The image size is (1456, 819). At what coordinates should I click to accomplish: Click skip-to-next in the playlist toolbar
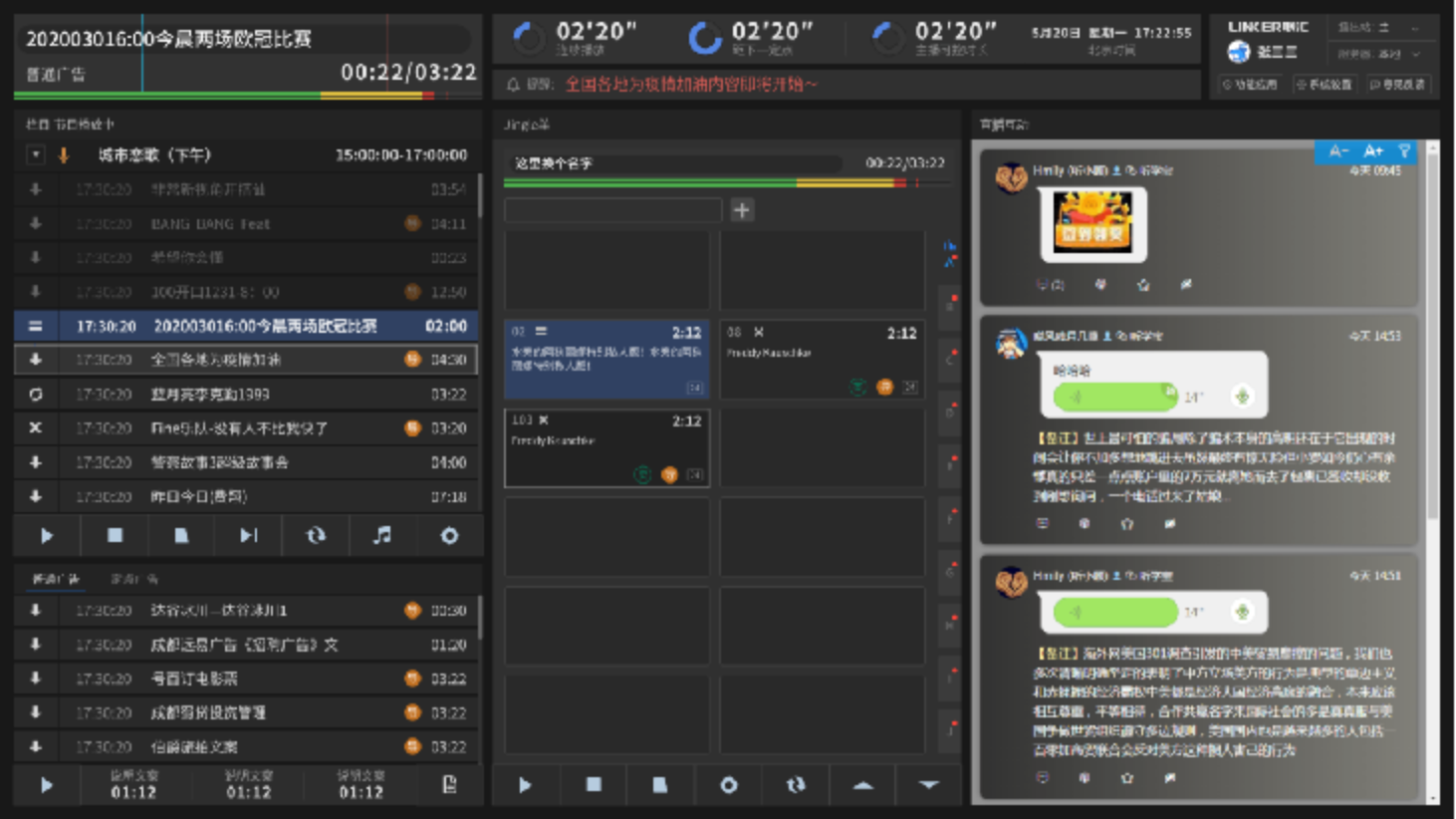[248, 536]
